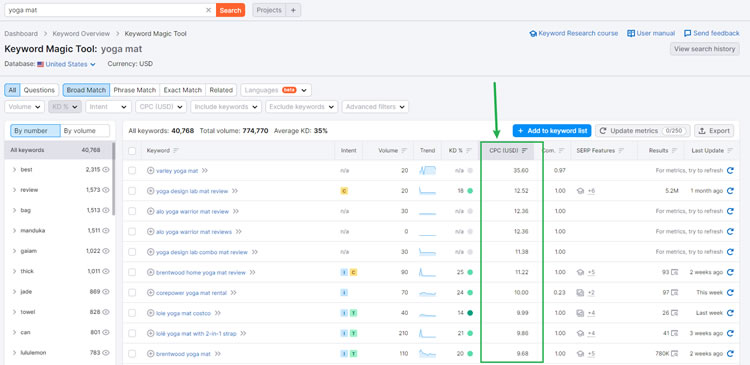This screenshot has height=365, width=750.
Task: Clear the yoga mat search field
Action: (x=209, y=10)
